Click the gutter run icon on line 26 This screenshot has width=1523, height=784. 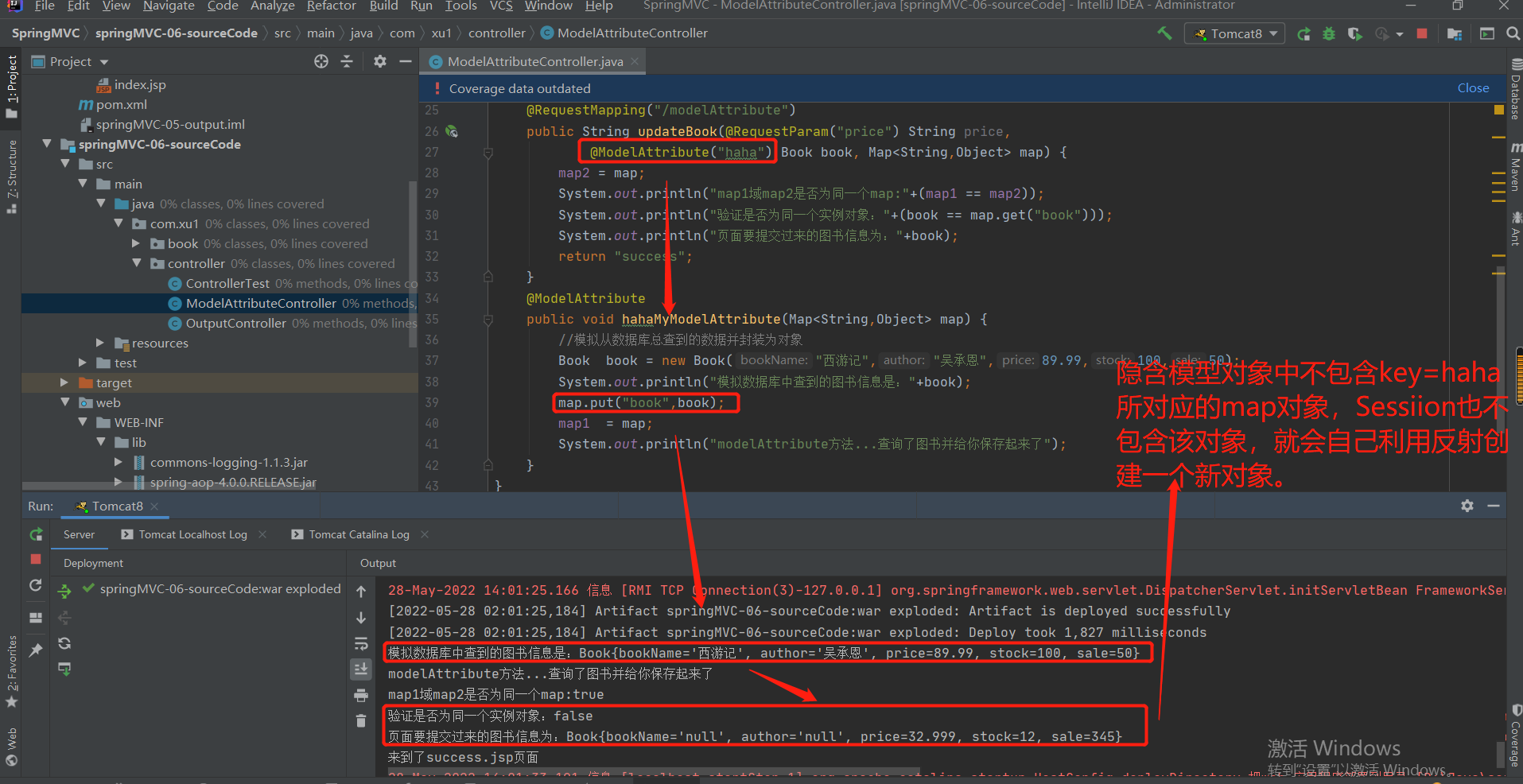tap(452, 131)
